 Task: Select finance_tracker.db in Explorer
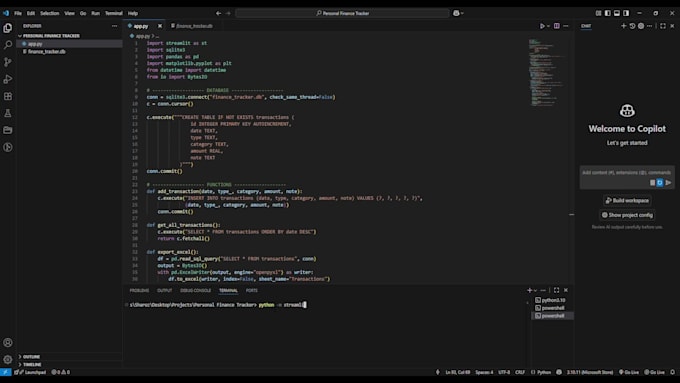pyautogui.click(x=46, y=52)
